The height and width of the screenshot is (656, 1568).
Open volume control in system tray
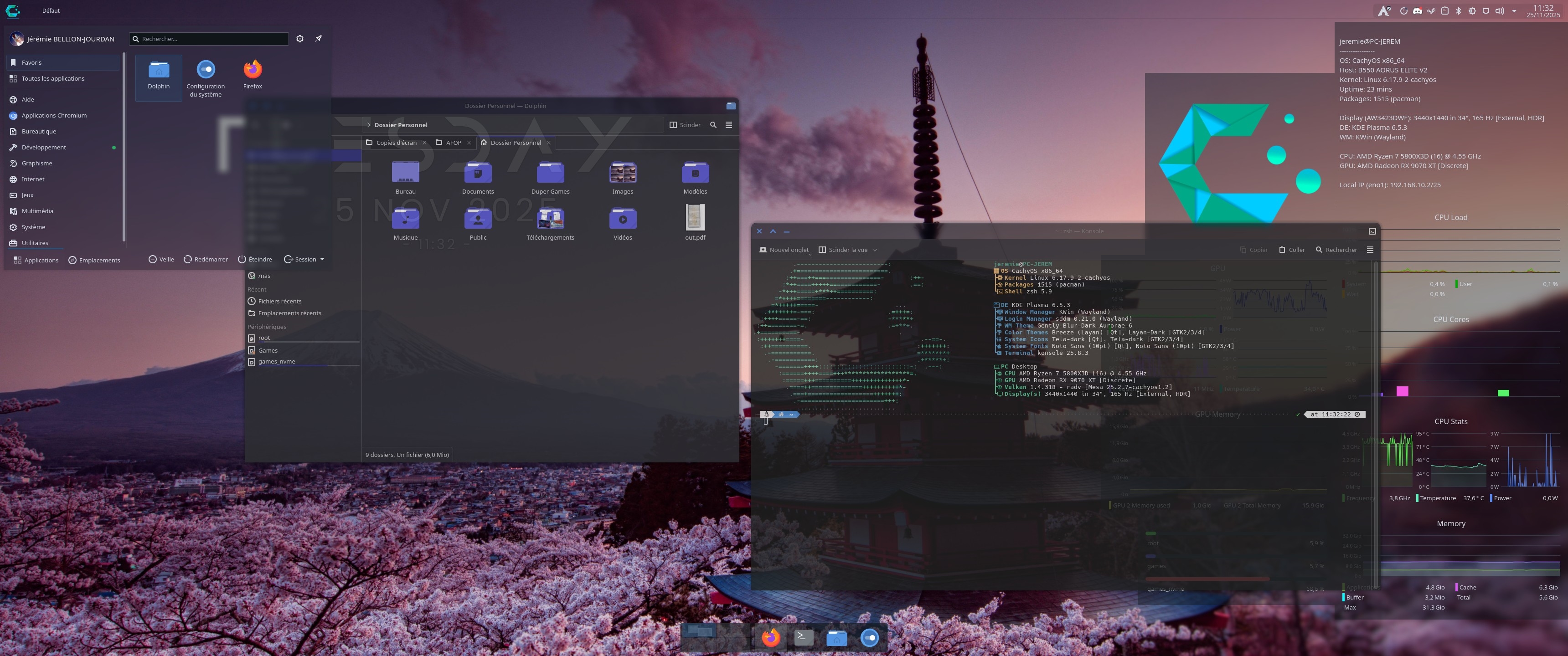pyautogui.click(x=1500, y=11)
